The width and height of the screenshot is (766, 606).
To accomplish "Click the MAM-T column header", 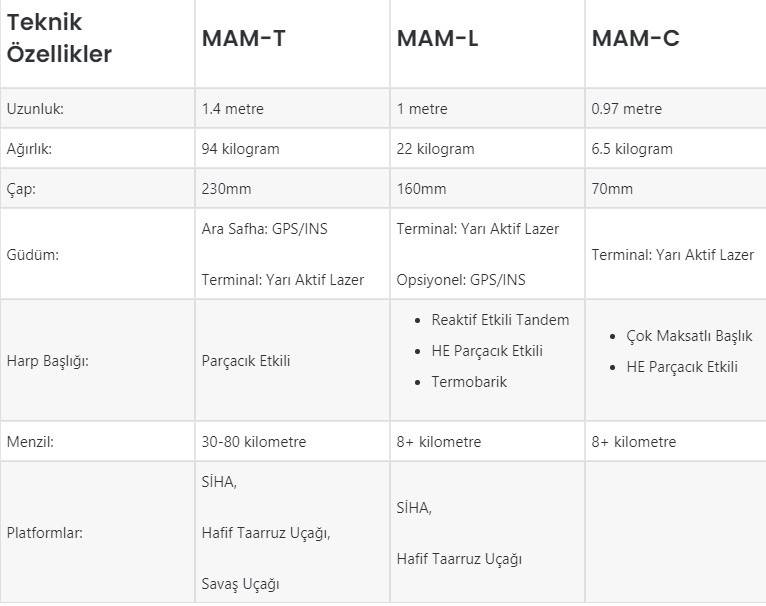I will click(x=246, y=38).
